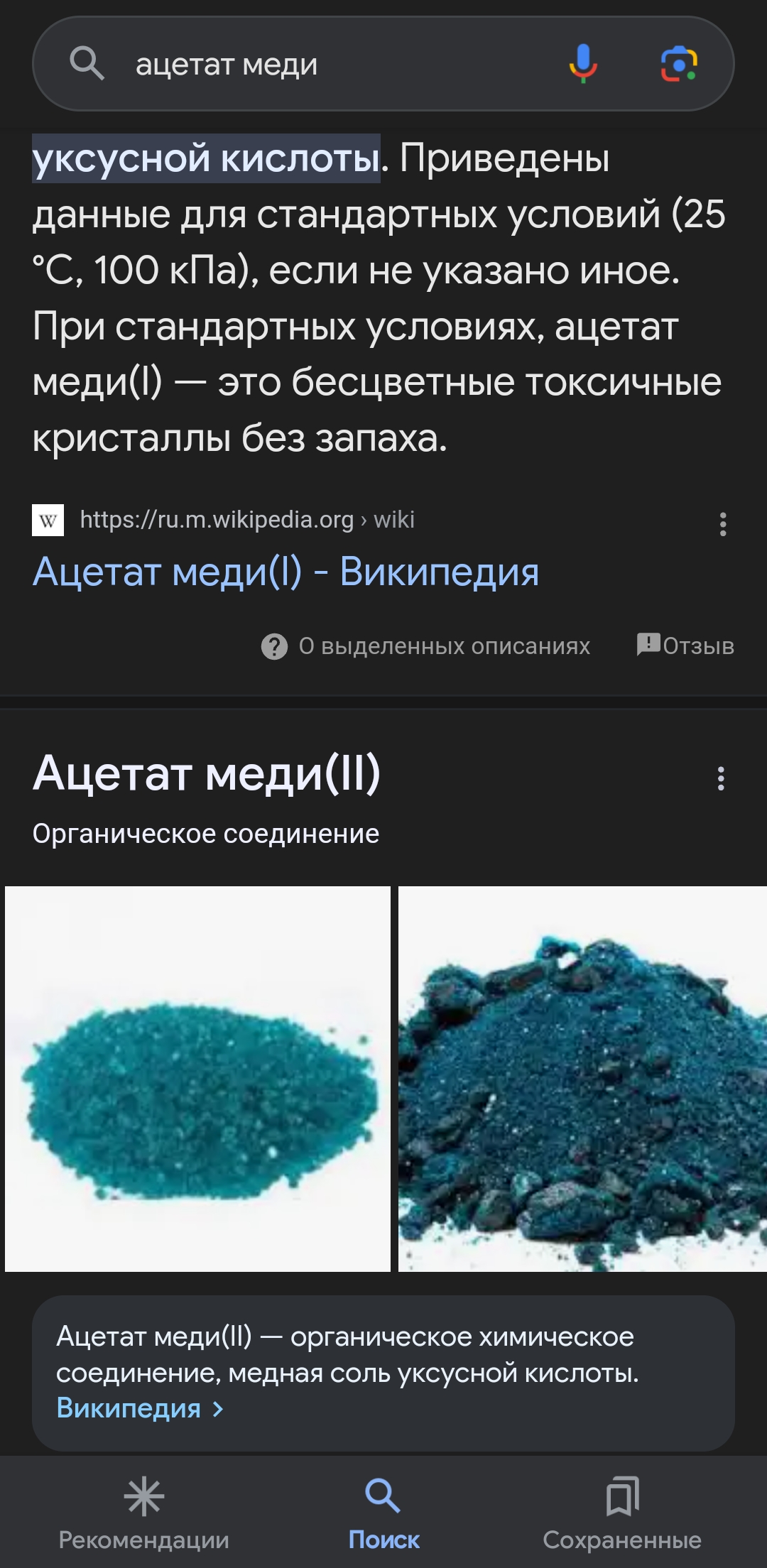Click the Wikipedia favicon icon

(x=48, y=520)
